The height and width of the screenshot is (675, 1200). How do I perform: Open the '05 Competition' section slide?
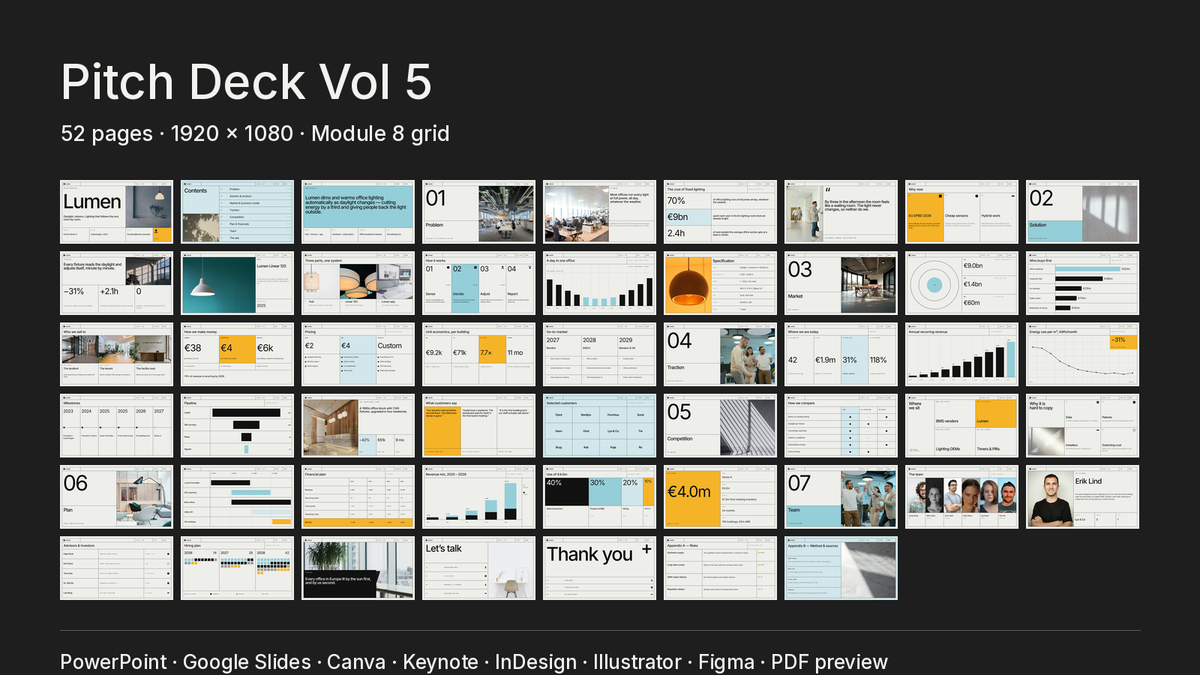point(721,425)
